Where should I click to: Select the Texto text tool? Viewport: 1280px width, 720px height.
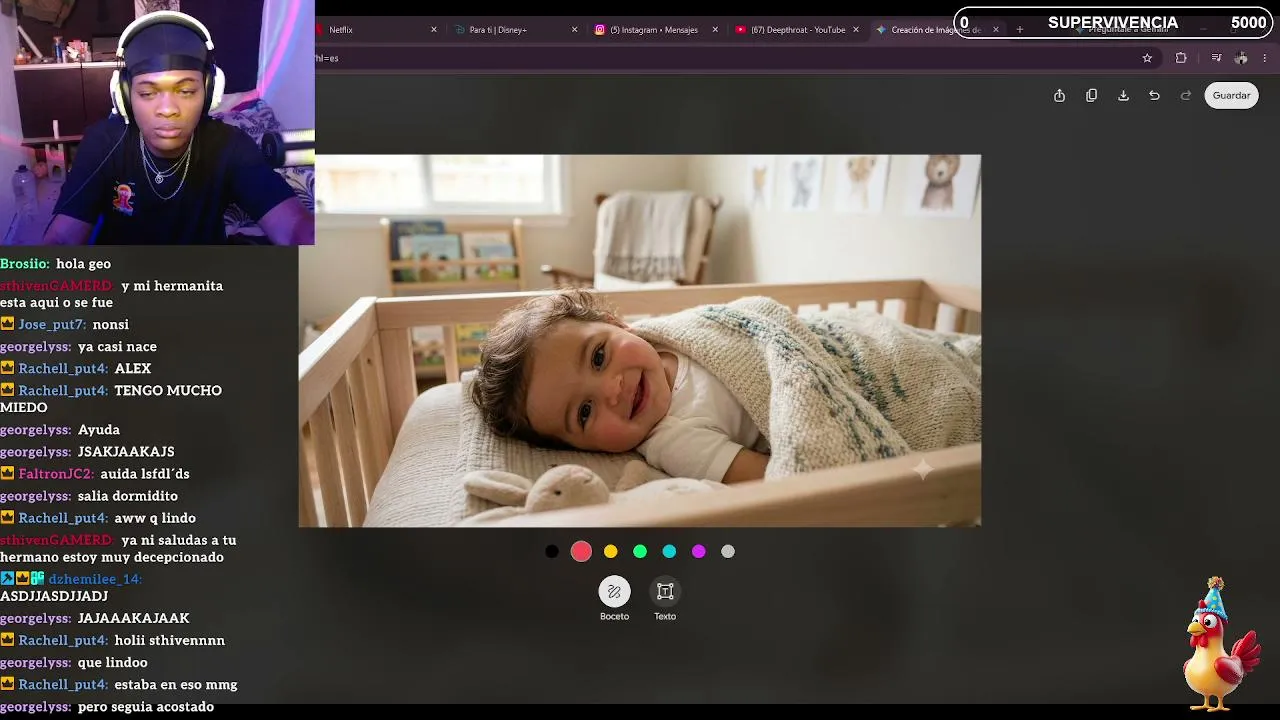[x=665, y=599]
